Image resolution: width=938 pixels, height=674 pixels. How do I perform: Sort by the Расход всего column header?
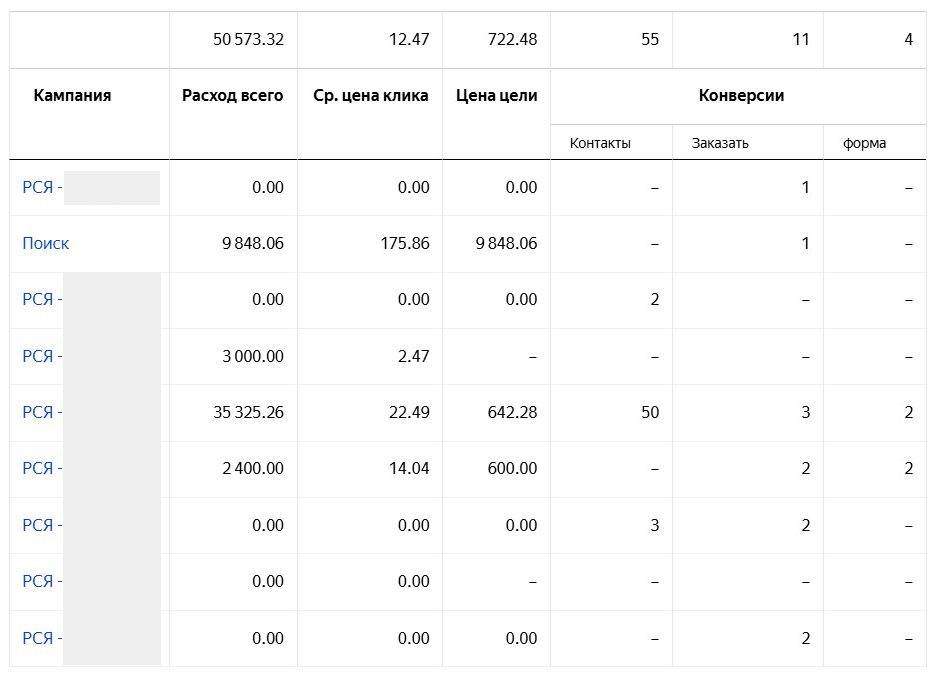click(x=232, y=96)
